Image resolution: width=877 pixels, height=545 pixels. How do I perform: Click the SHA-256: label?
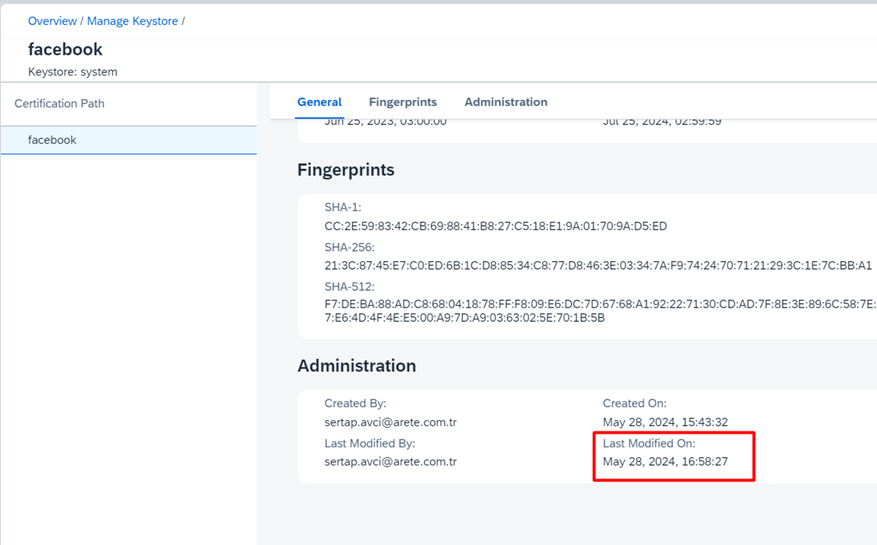point(350,247)
